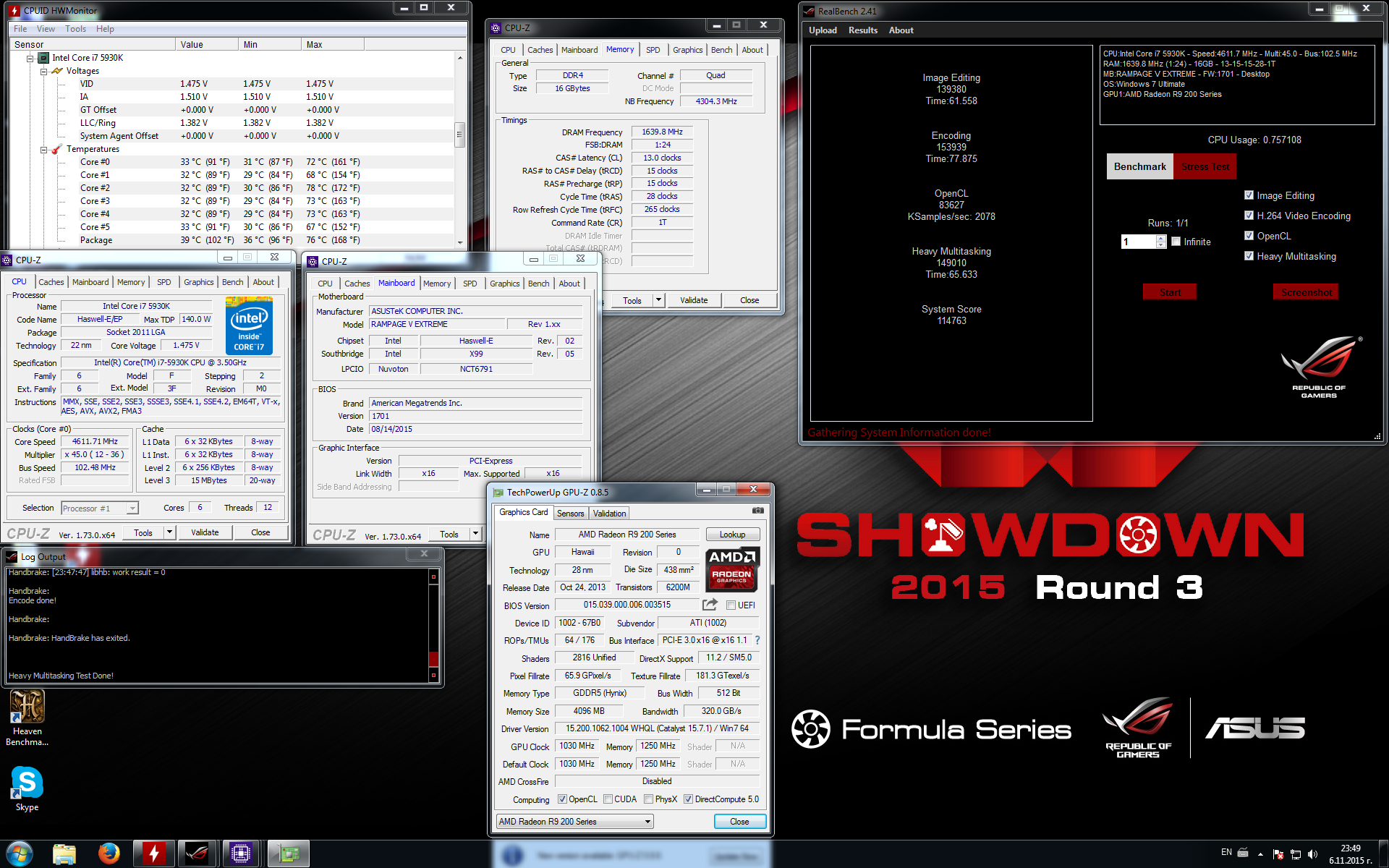Click Validate in CPU-Z CPU window
This screenshot has width=1389, height=868.
[205, 532]
